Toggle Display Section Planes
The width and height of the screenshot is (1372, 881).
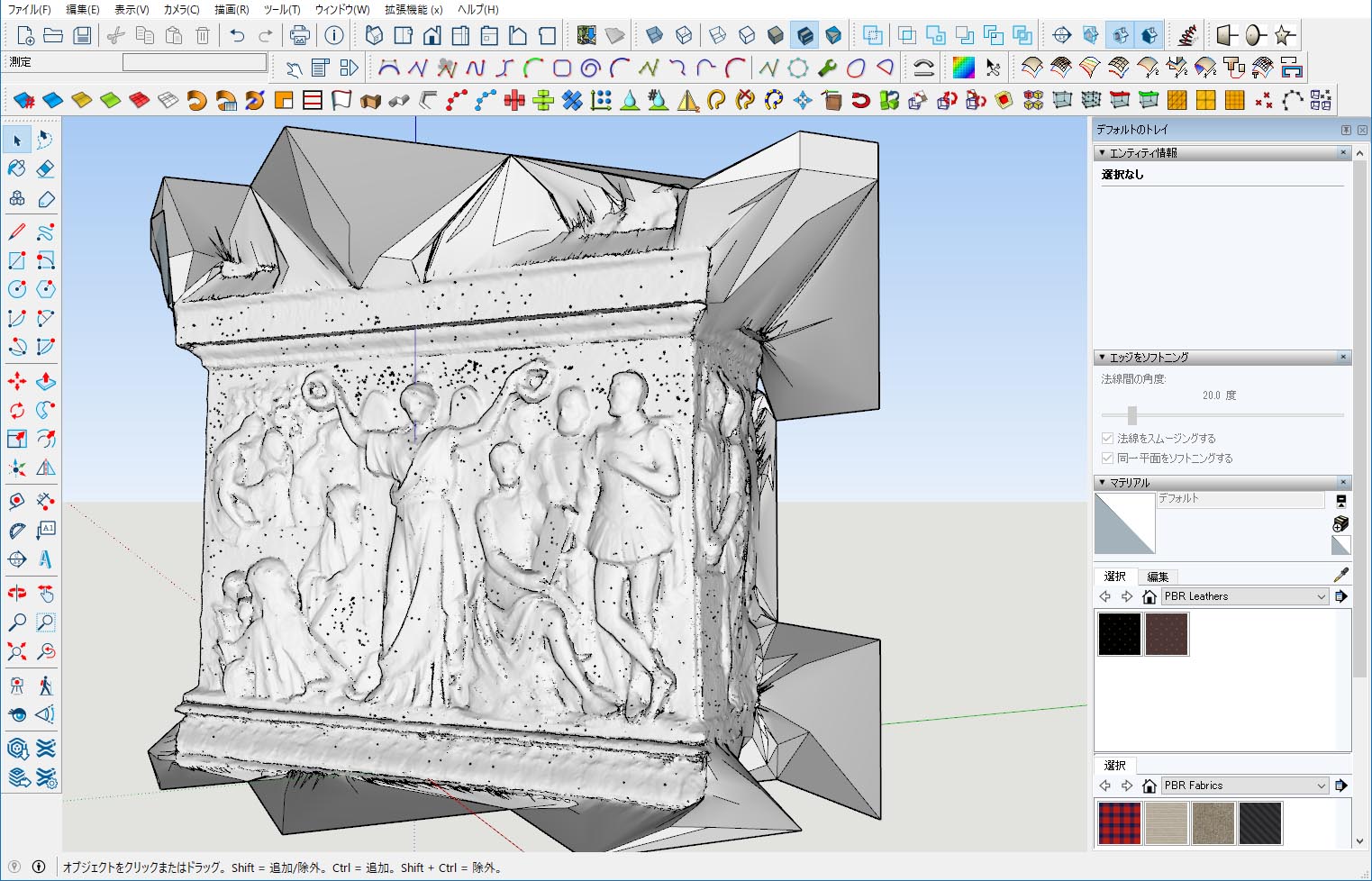pyautogui.click(x=1091, y=35)
